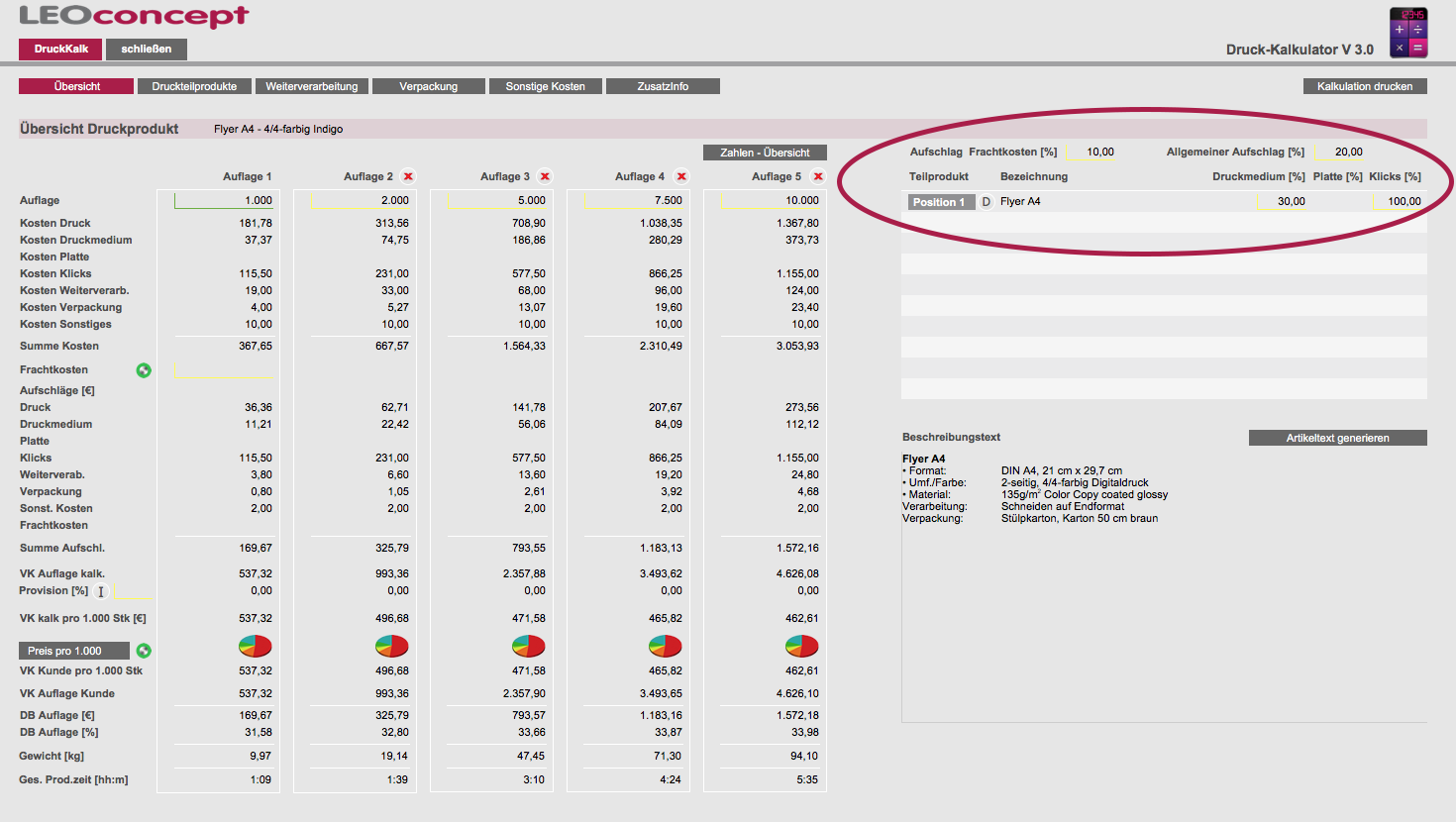Screen dimensions: 1456x822
Task: Click Artikeltext generieren button
Action: click(x=1338, y=438)
